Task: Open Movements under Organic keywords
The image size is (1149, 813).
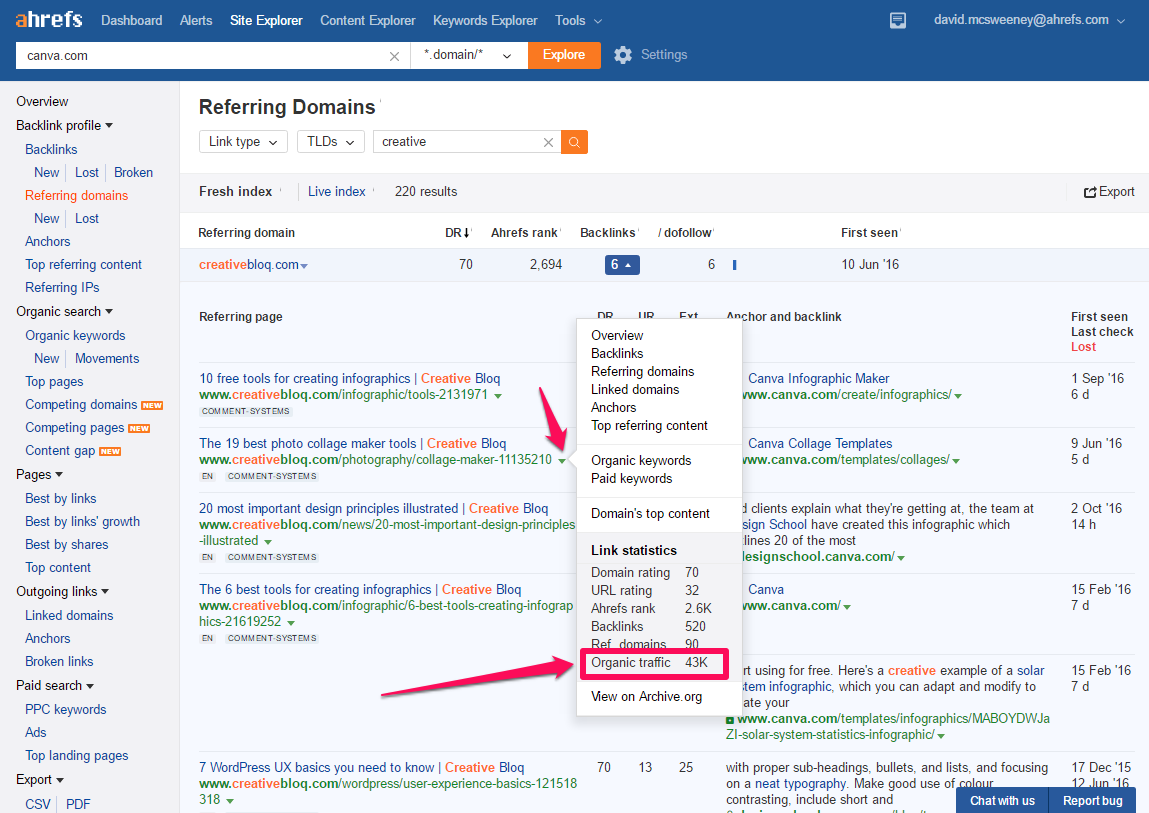Action: click(x=107, y=358)
